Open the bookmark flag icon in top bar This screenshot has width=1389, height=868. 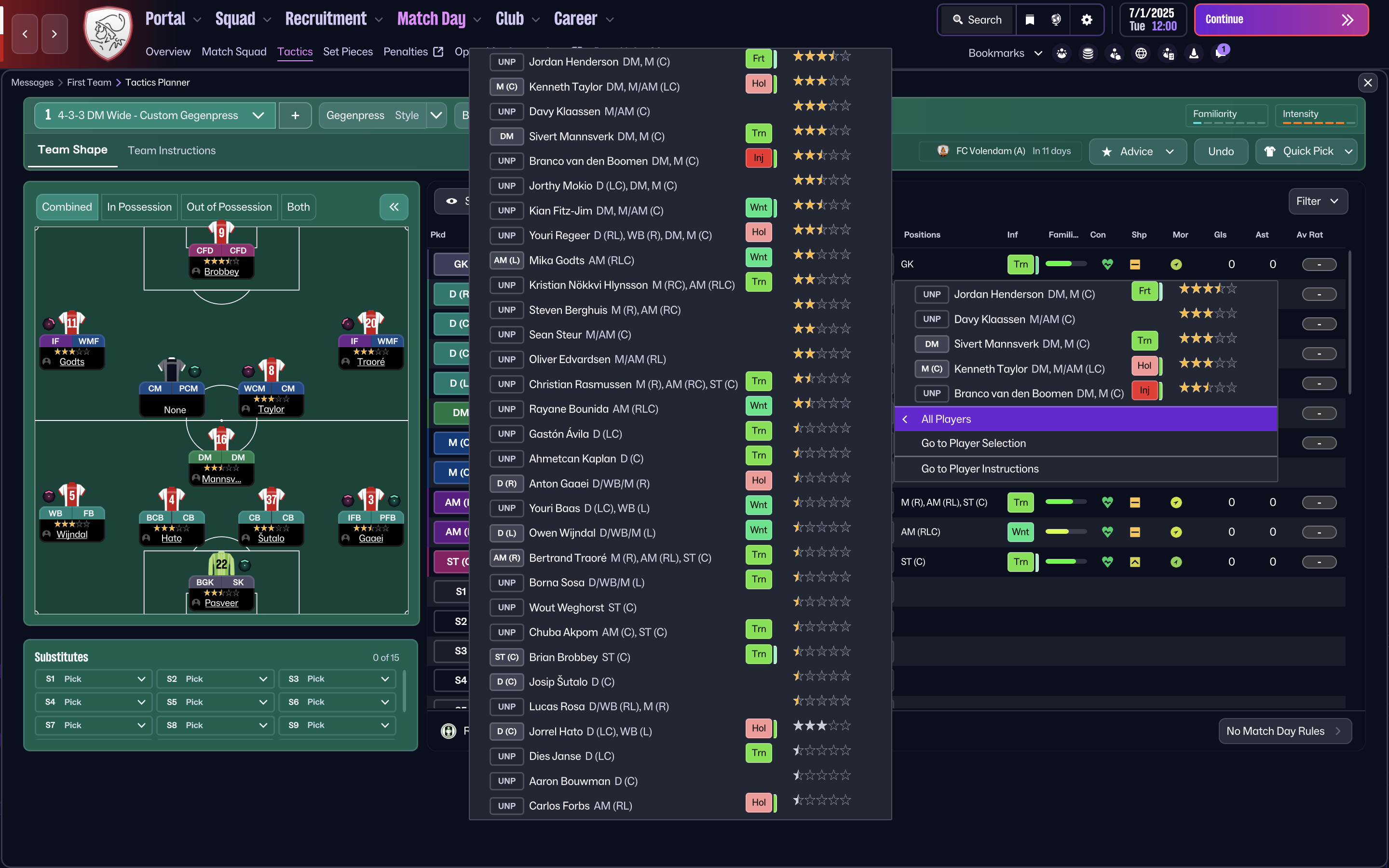pyautogui.click(x=1030, y=20)
